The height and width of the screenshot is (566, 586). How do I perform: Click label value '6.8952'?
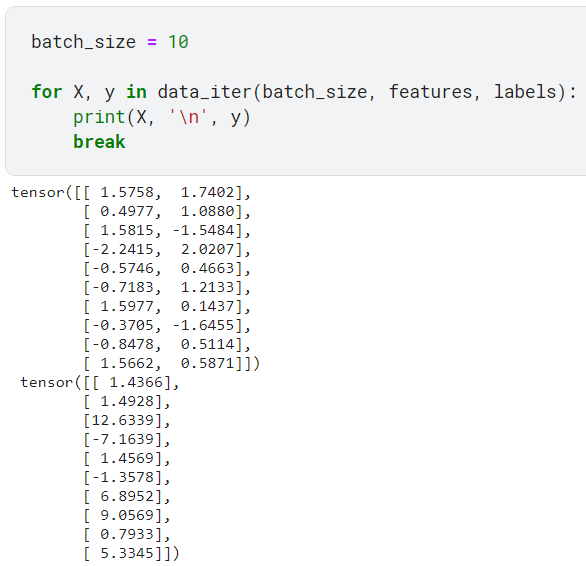pyautogui.click(x=127, y=496)
